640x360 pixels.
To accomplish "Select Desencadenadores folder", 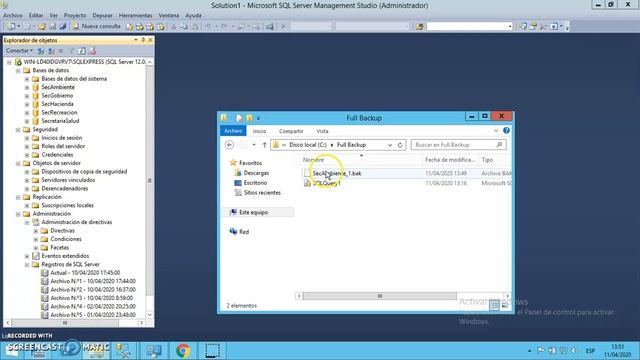I will (64, 189).
